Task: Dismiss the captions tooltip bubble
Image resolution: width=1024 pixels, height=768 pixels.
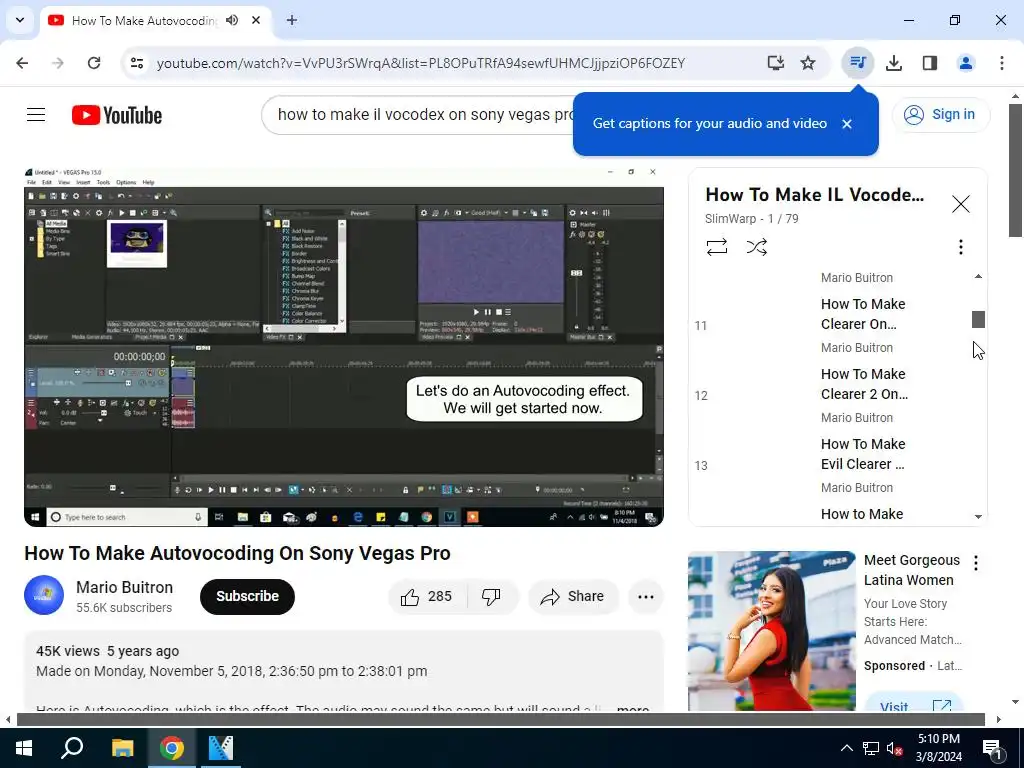Action: tap(847, 124)
